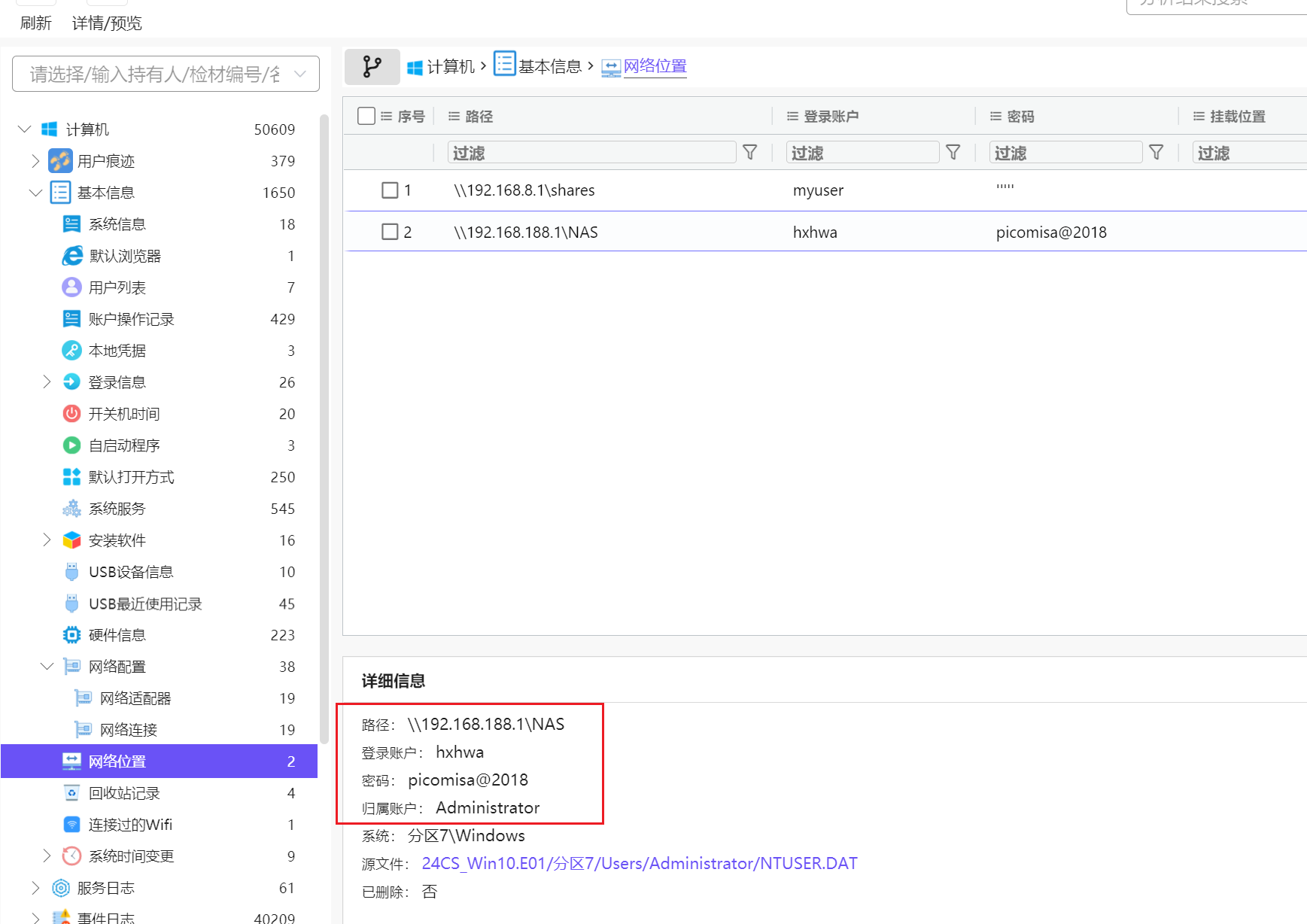
Task: Toggle the select-all checkbox in table header
Action: click(366, 116)
